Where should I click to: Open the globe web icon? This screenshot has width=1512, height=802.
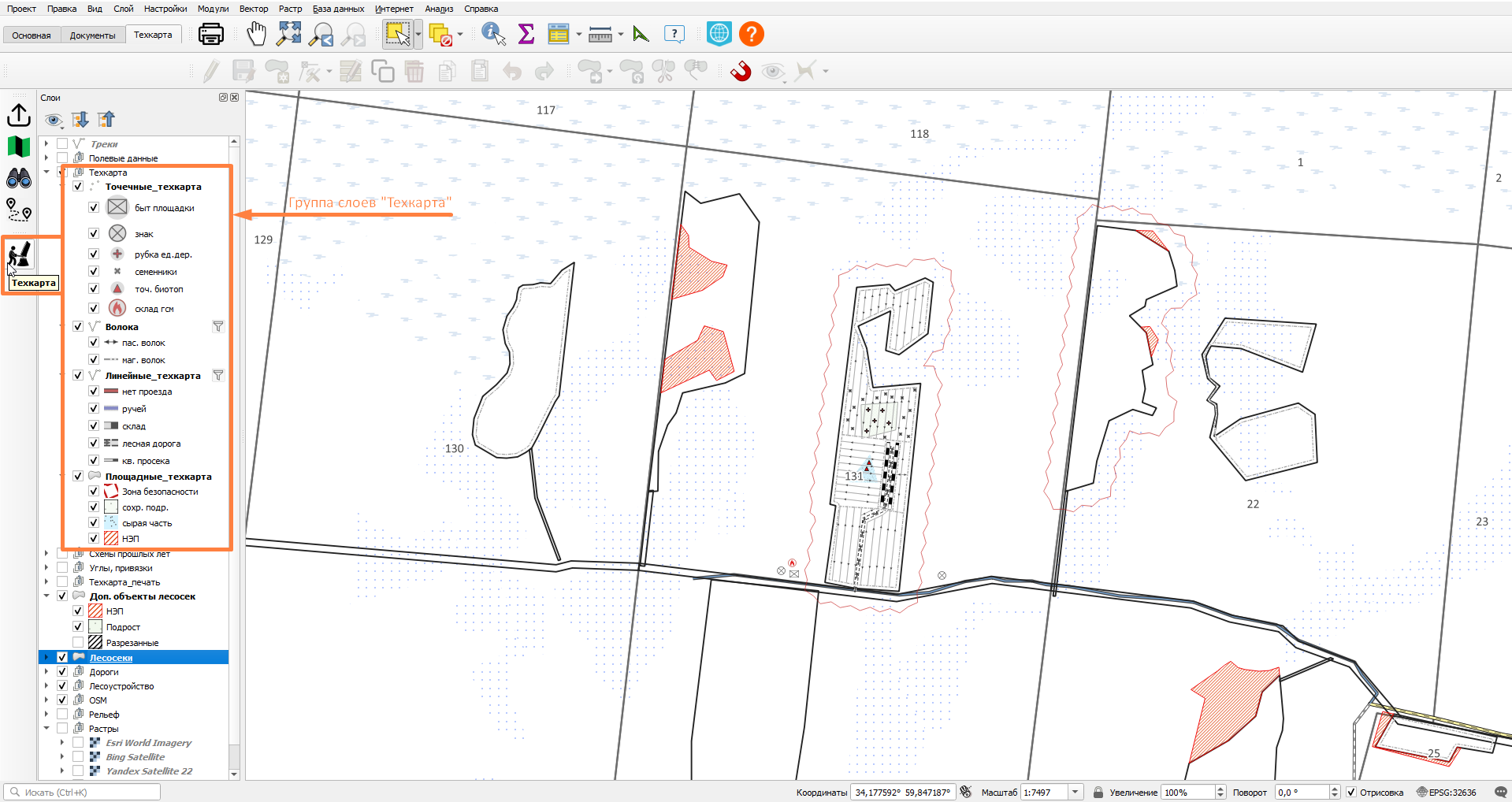pos(719,34)
